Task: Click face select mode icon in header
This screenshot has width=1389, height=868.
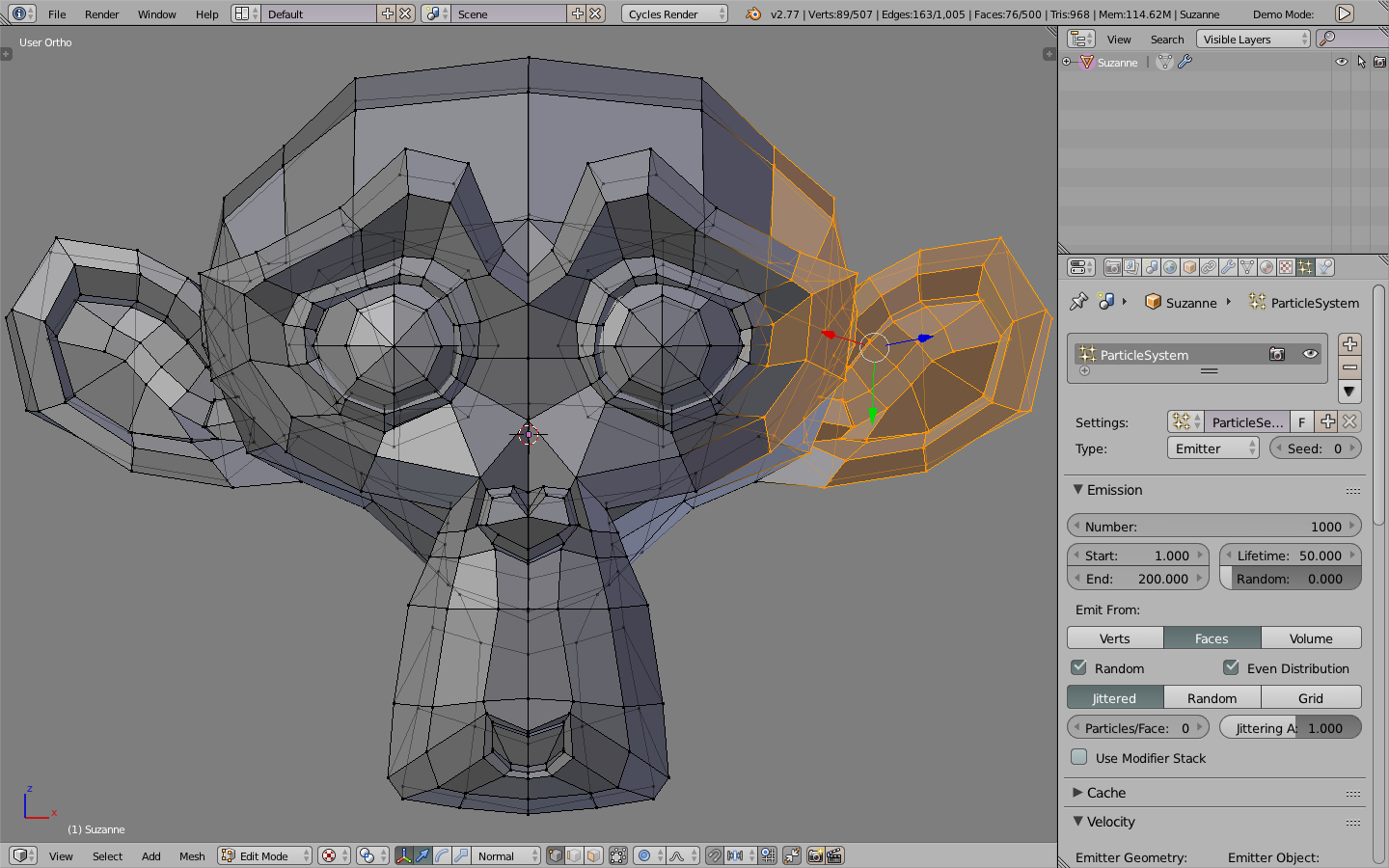Action: [594, 855]
